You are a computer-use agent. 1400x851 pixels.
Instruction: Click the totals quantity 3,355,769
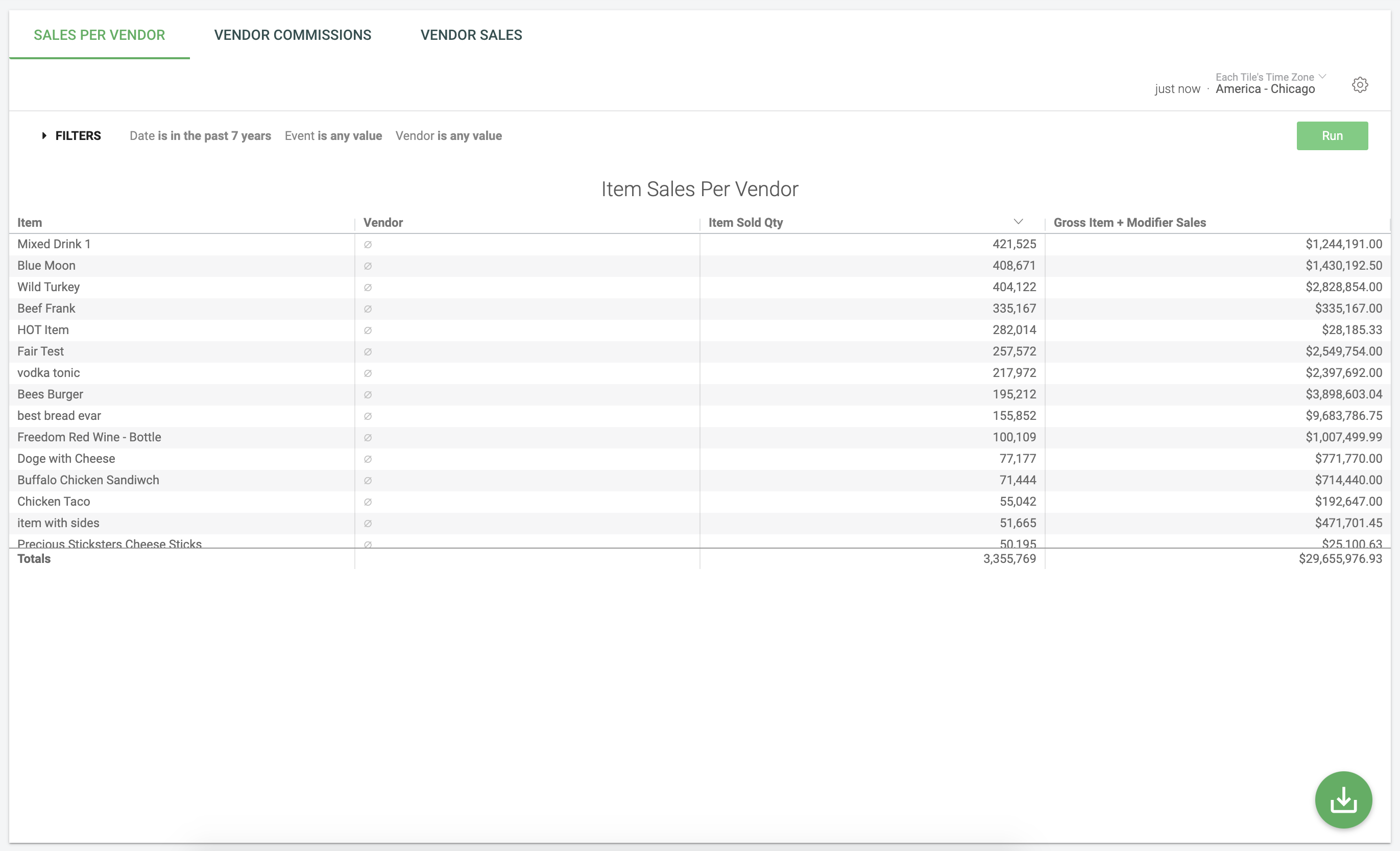tap(1009, 559)
